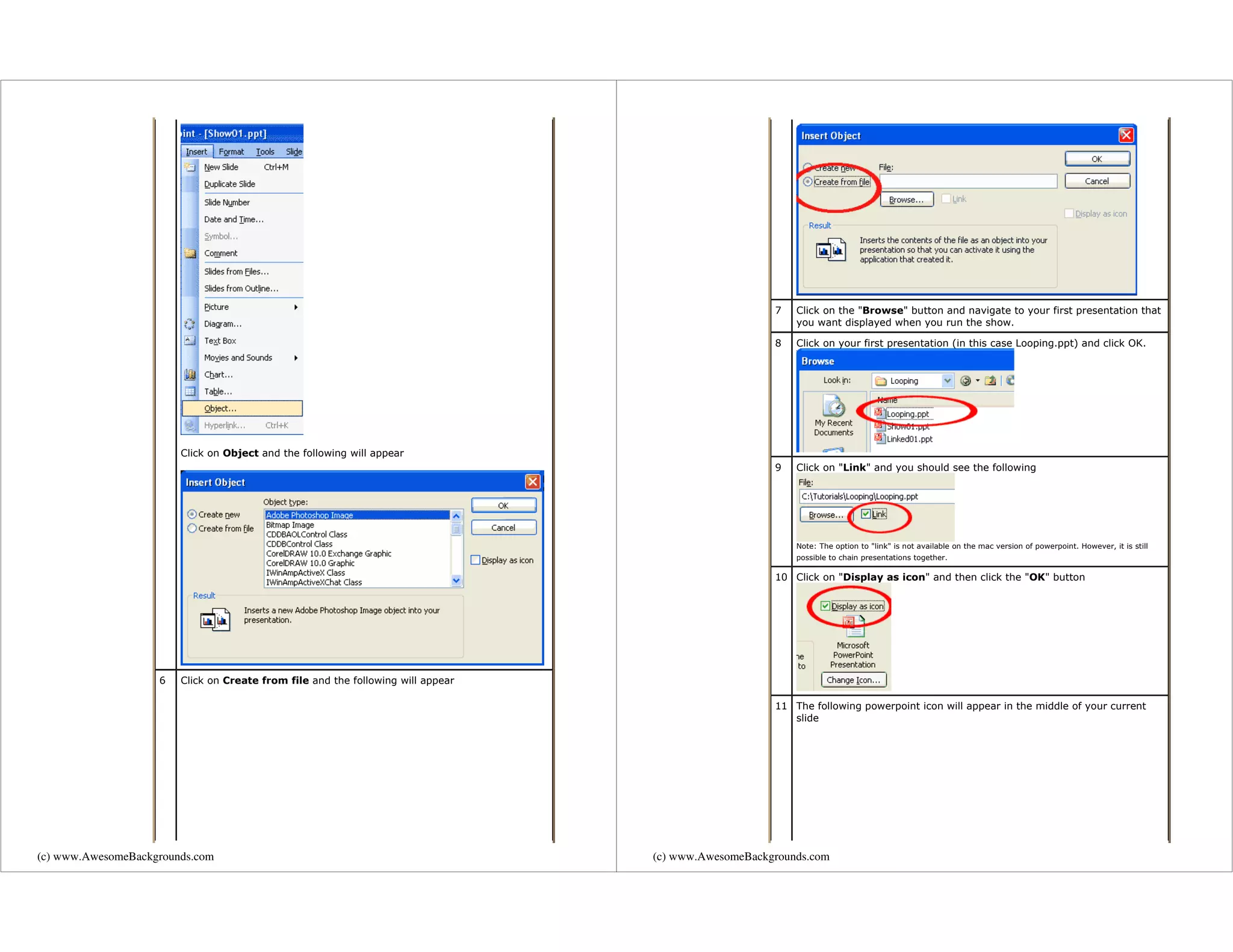The height and width of the screenshot is (952, 1233).
Task: Expand the Movies and Sounds submenu
Action: click(x=296, y=358)
